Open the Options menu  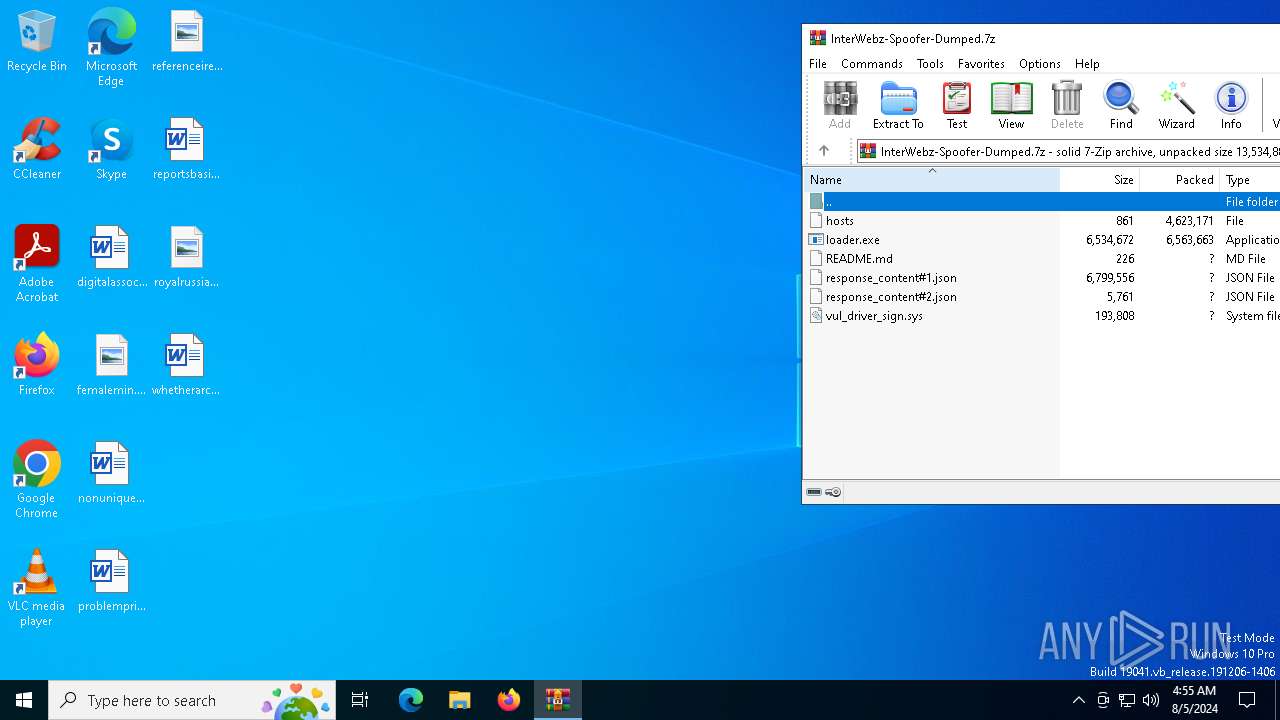click(x=1040, y=63)
